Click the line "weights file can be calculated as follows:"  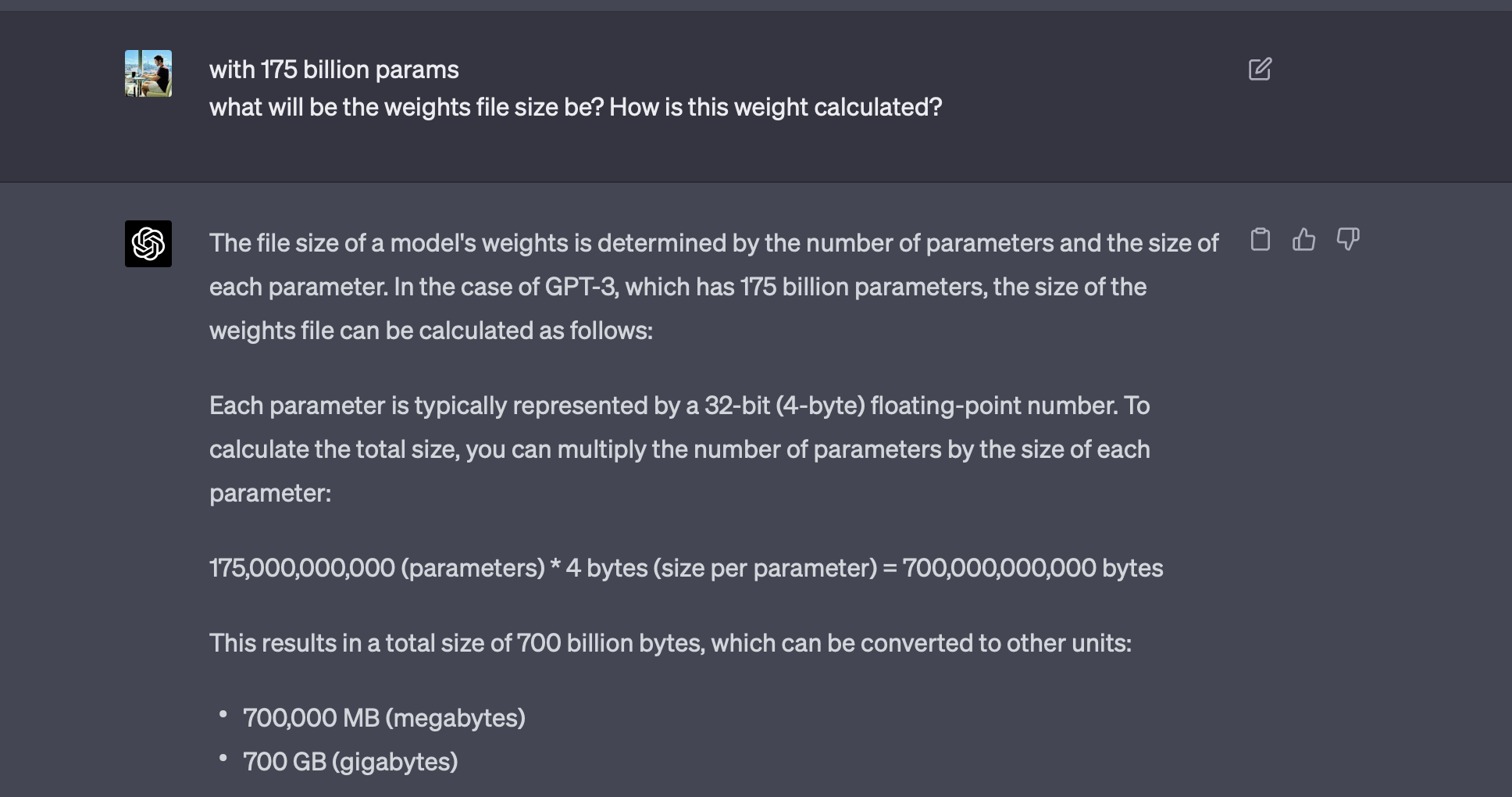[x=430, y=331]
